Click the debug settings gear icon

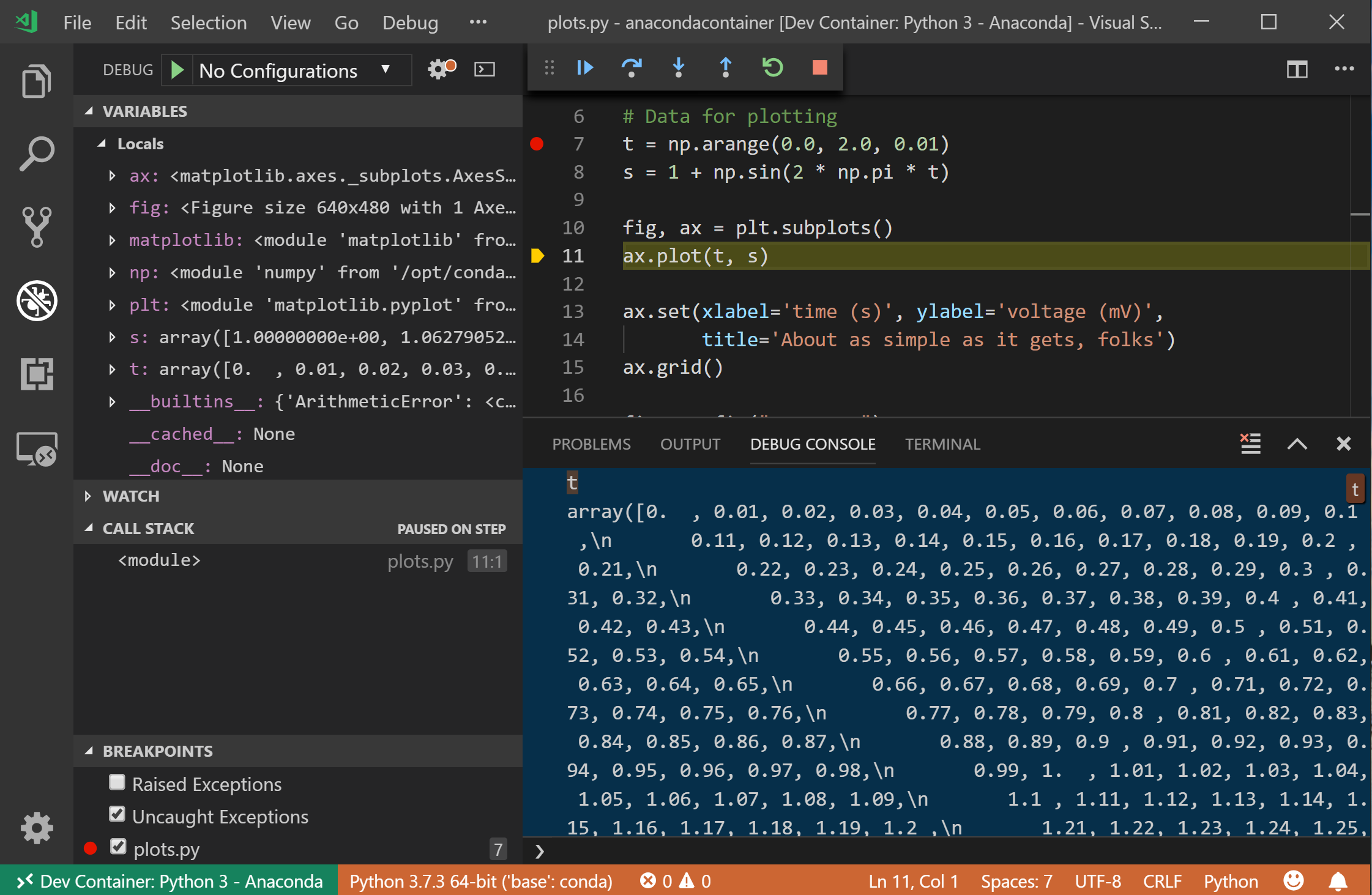coord(442,70)
